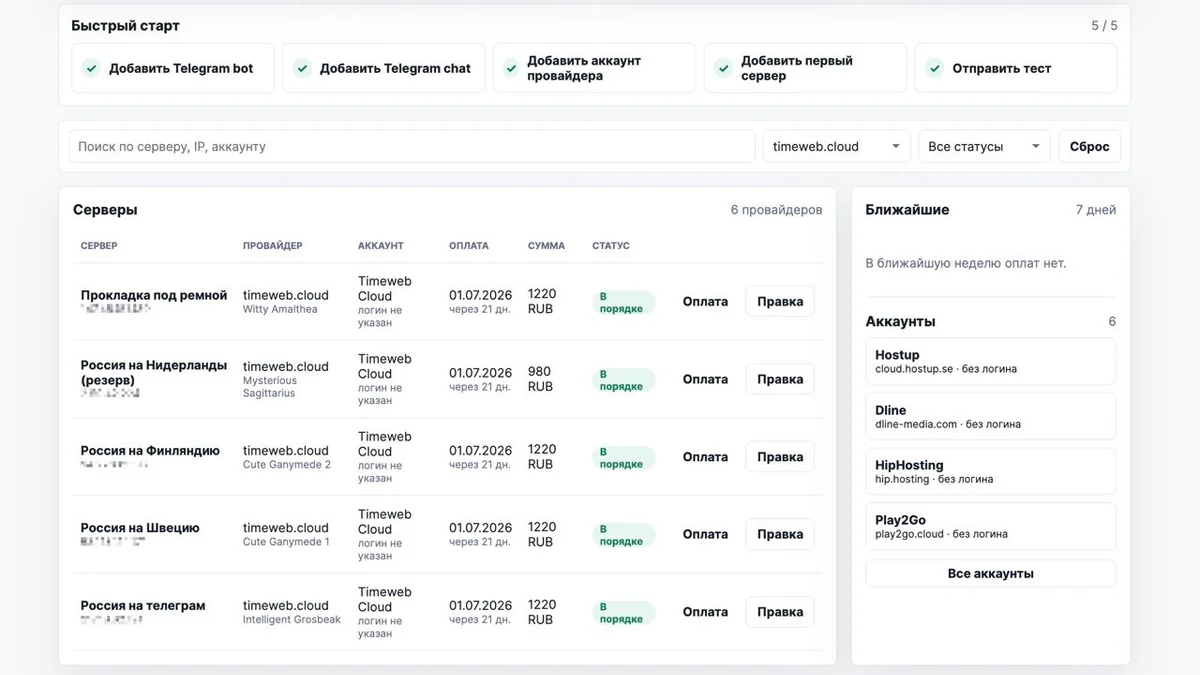Click the В порядке badge for Россия на телеграм

click(623, 613)
